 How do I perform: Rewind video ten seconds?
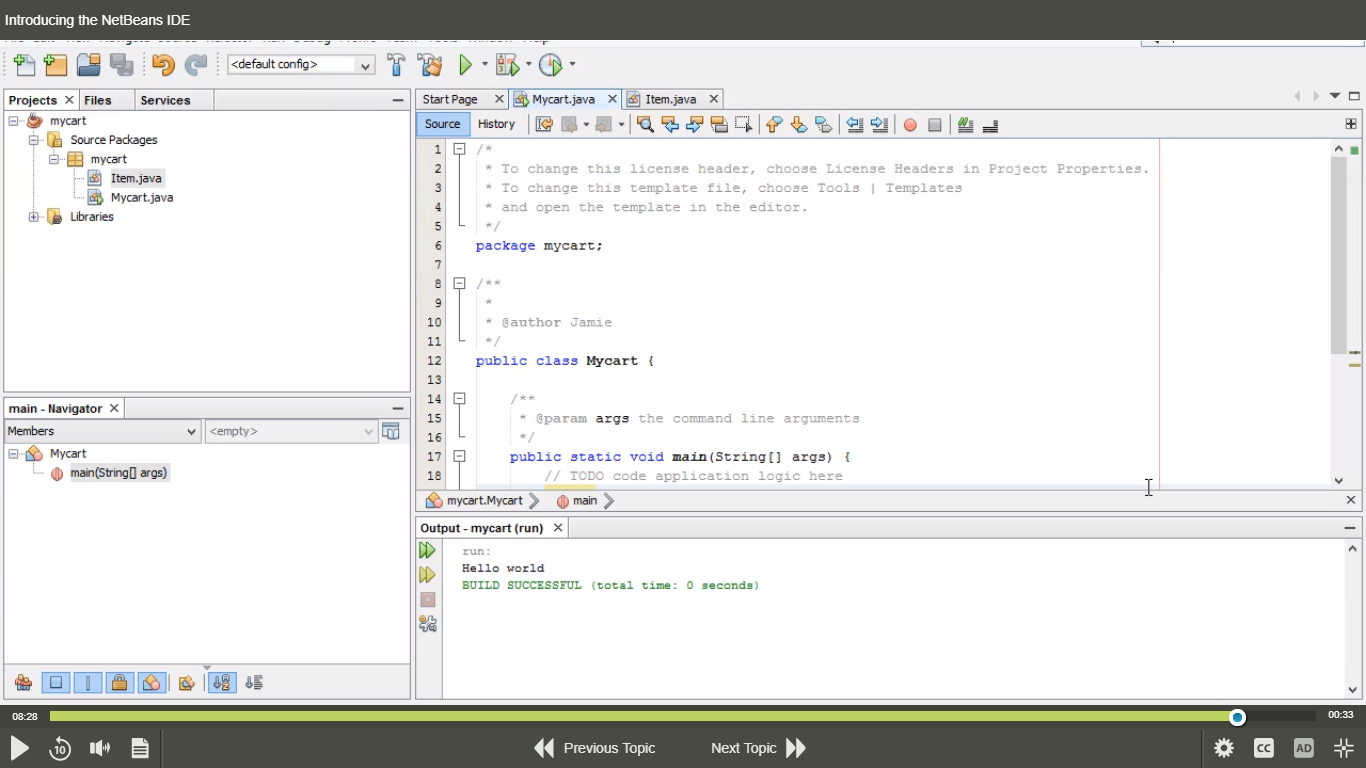tap(60, 748)
